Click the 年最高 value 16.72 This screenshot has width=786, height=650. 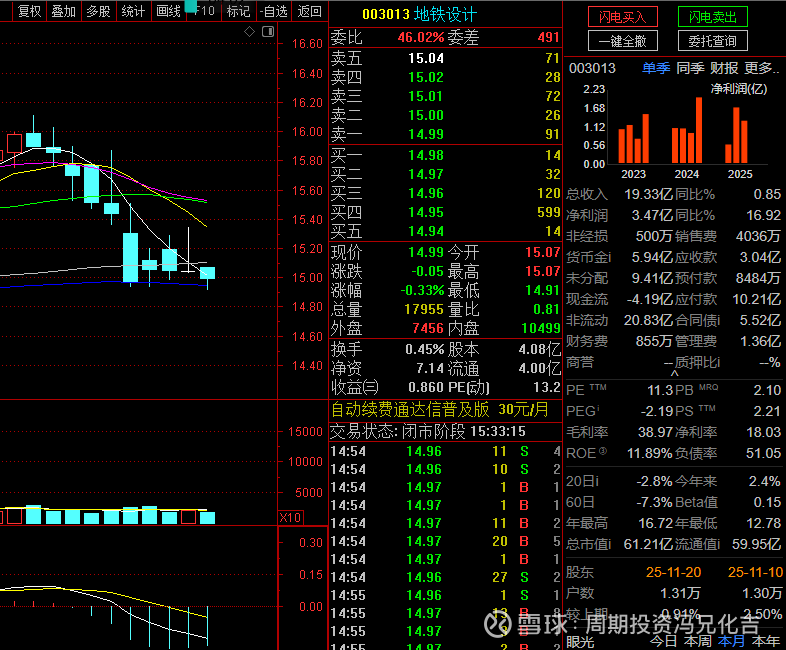(x=655, y=524)
